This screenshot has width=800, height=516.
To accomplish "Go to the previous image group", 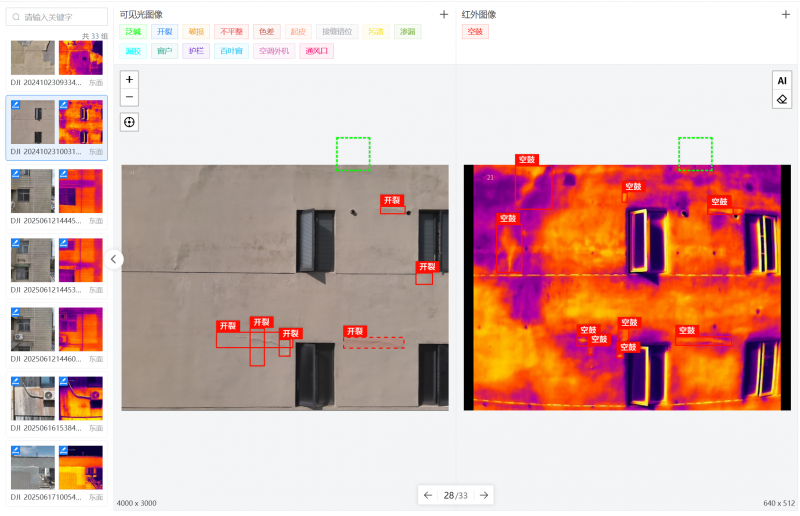I will click(x=428, y=495).
